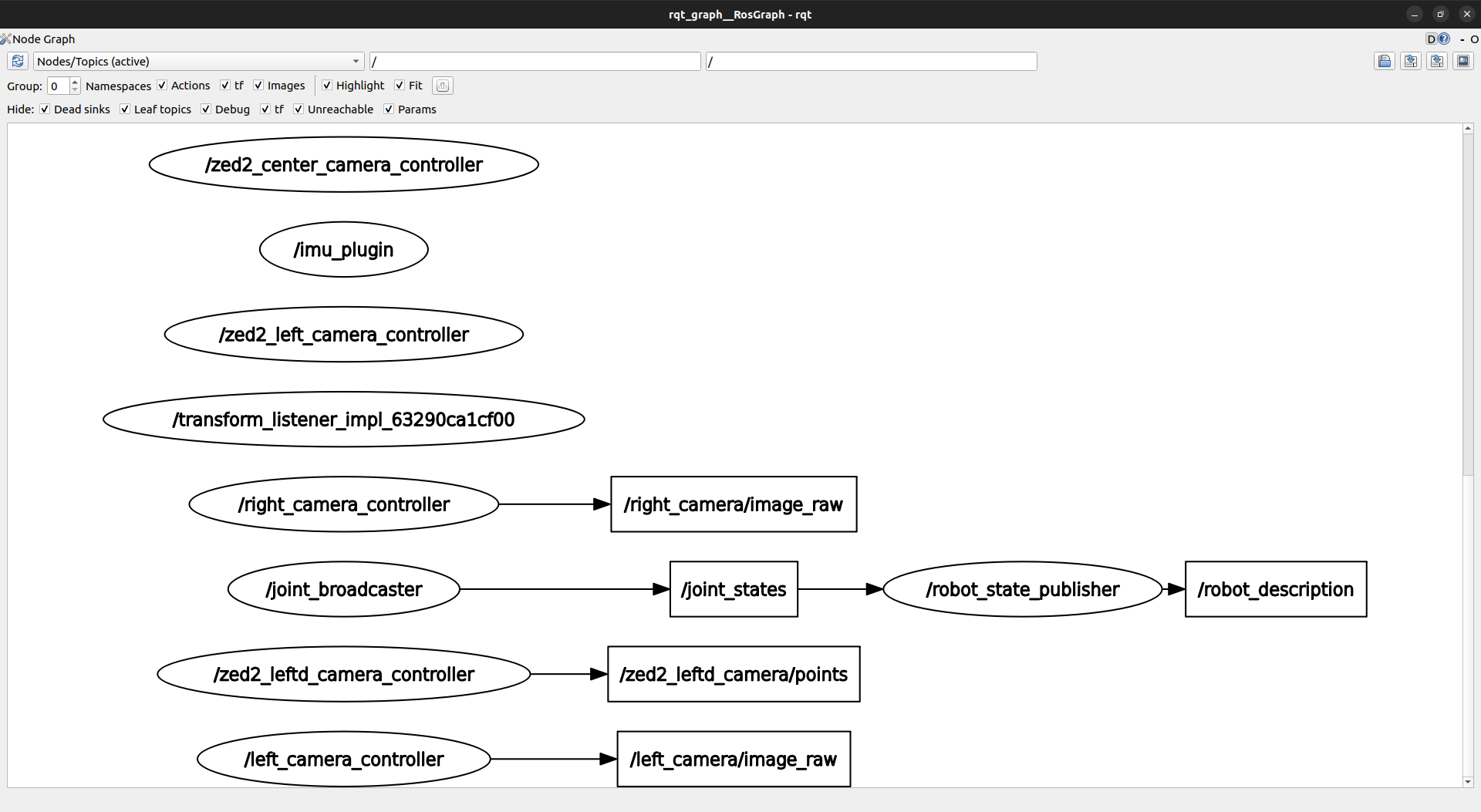
Task: Toggle the Actions checkbox
Action: (162, 85)
